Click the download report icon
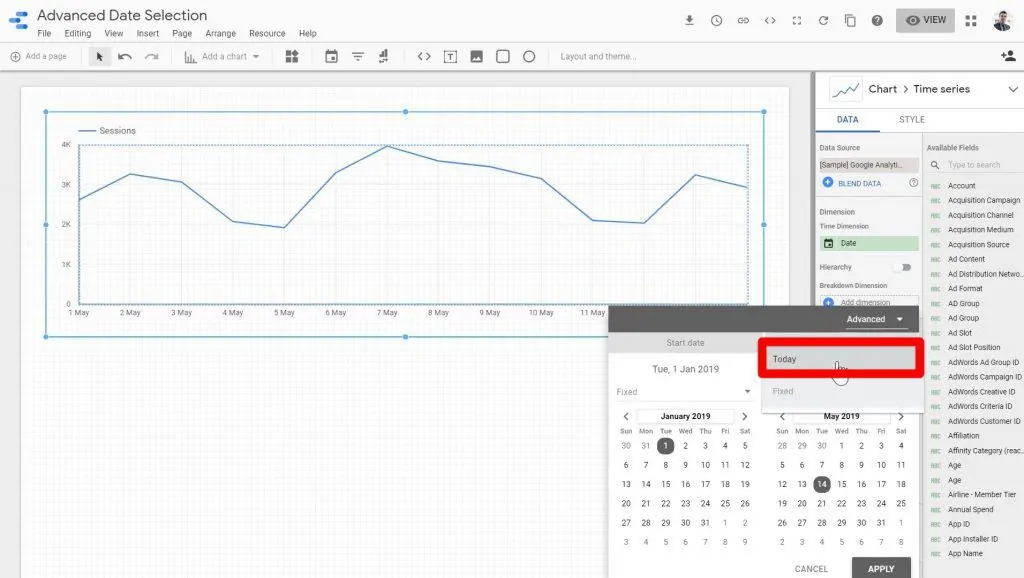 (x=689, y=20)
